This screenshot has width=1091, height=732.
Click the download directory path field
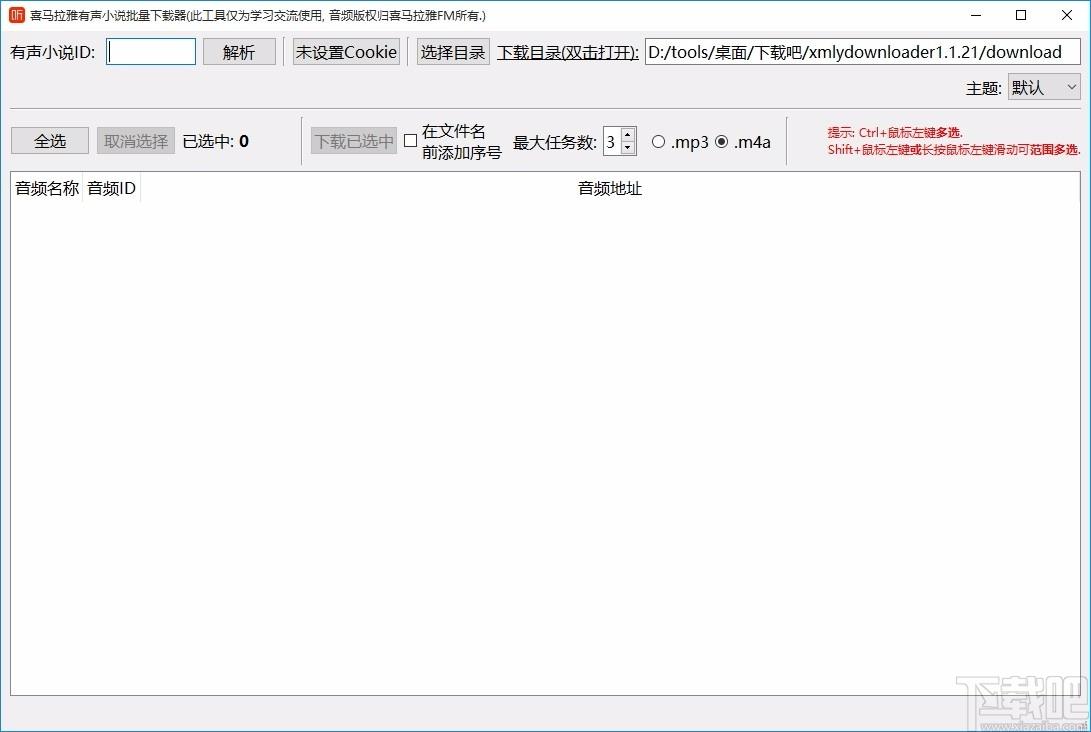coord(863,52)
